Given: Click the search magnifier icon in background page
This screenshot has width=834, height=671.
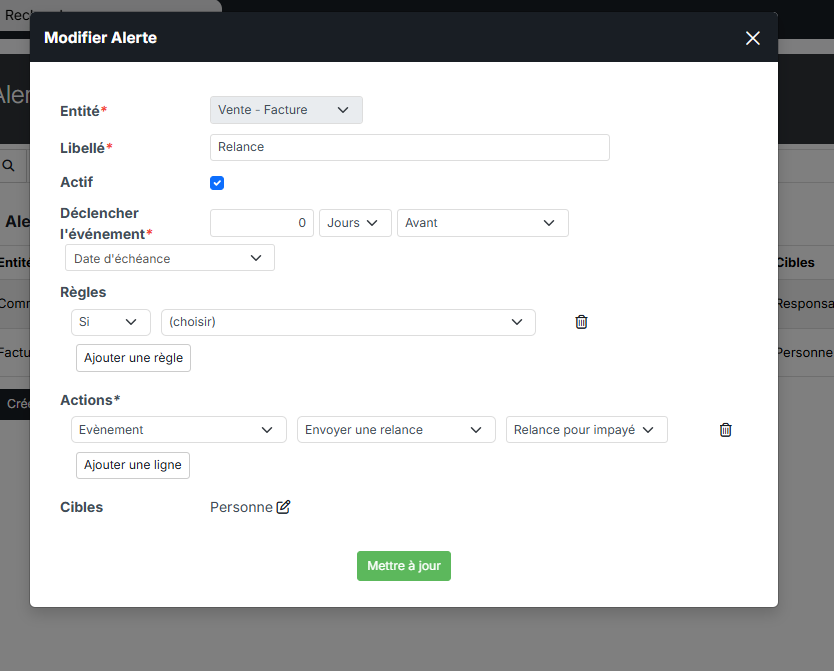Looking at the screenshot, I should [x=9, y=165].
